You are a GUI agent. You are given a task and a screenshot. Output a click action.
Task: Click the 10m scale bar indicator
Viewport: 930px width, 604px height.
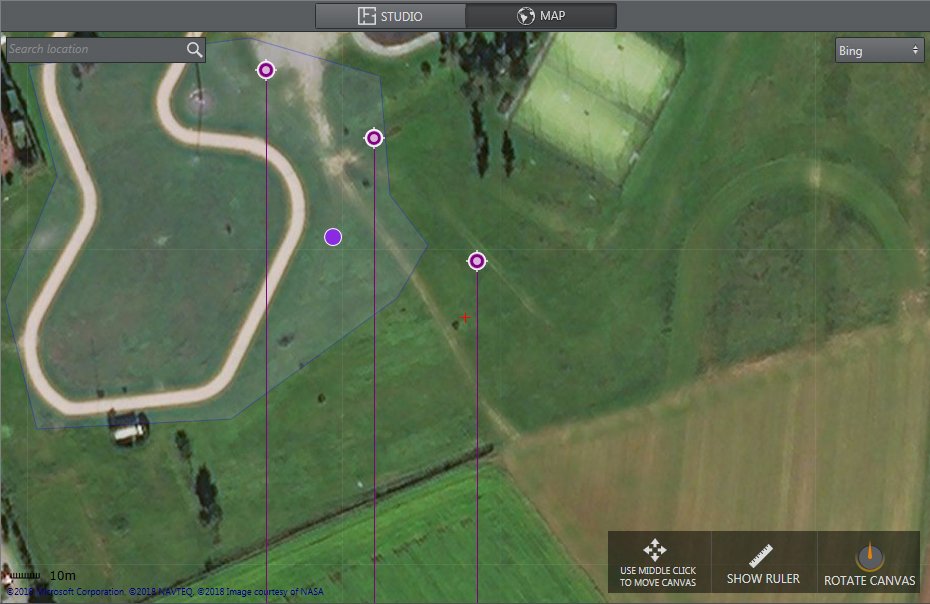40,576
